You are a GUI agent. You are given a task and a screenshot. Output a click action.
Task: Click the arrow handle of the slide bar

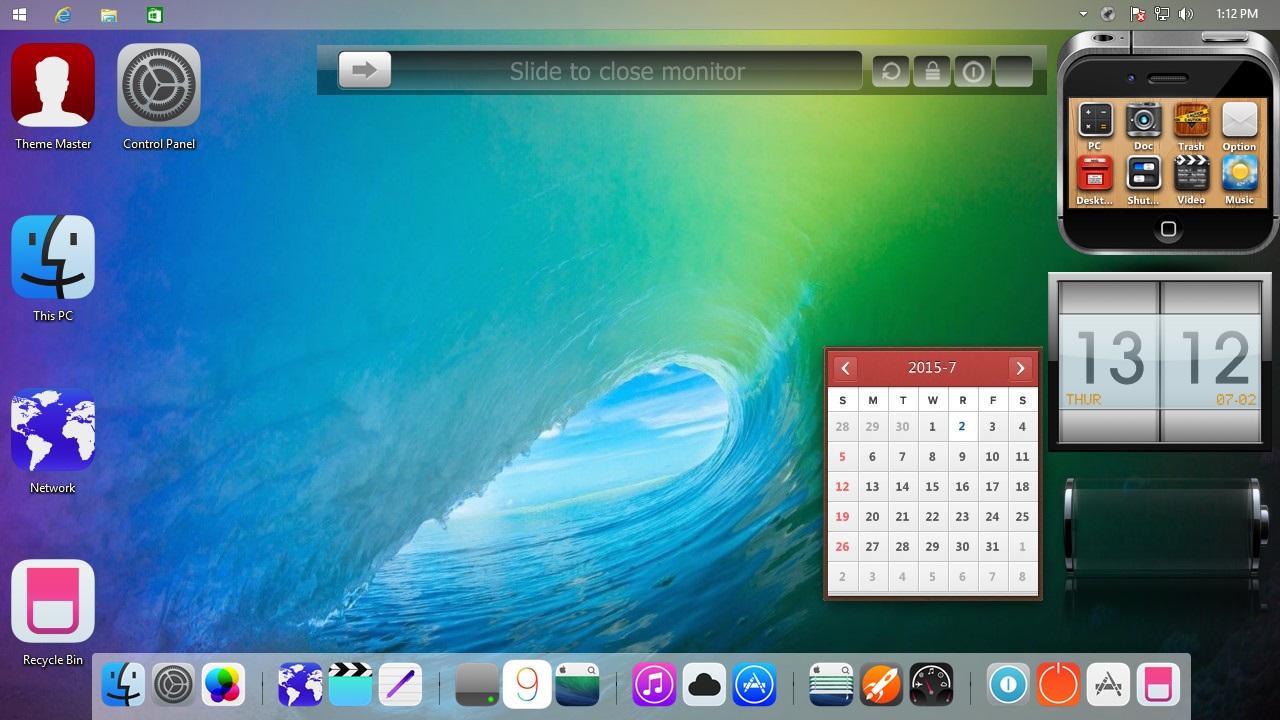click(x=365, y=70)
